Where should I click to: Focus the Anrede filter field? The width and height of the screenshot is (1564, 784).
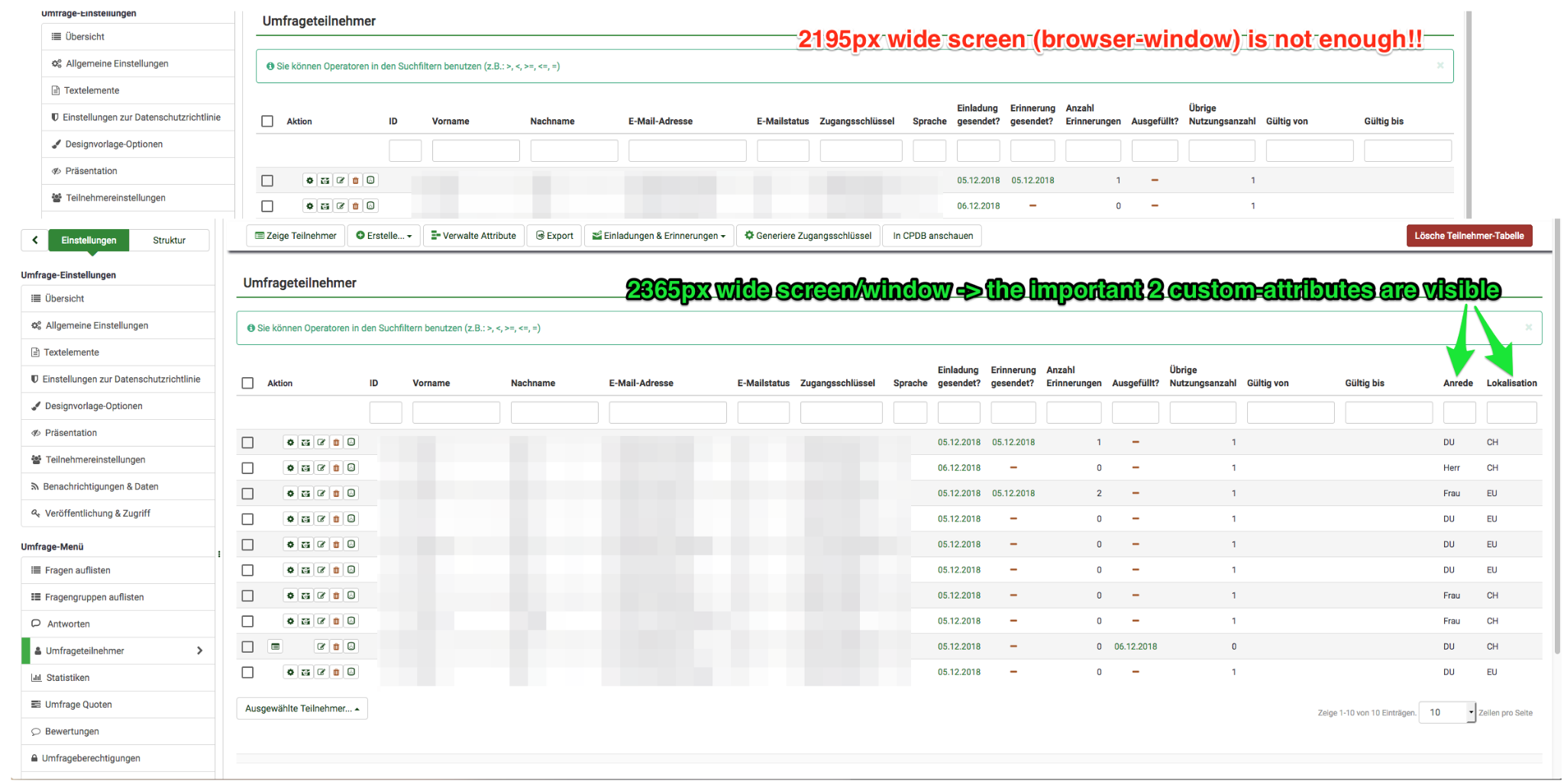(1459, 413)
